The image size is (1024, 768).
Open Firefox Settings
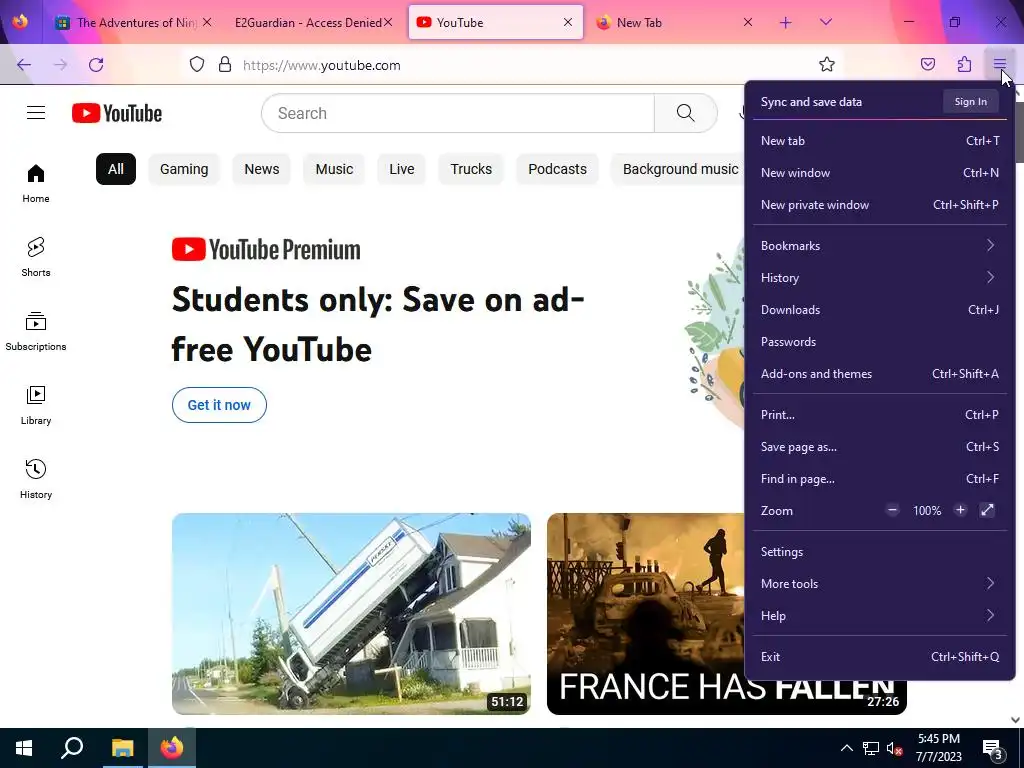879,552
